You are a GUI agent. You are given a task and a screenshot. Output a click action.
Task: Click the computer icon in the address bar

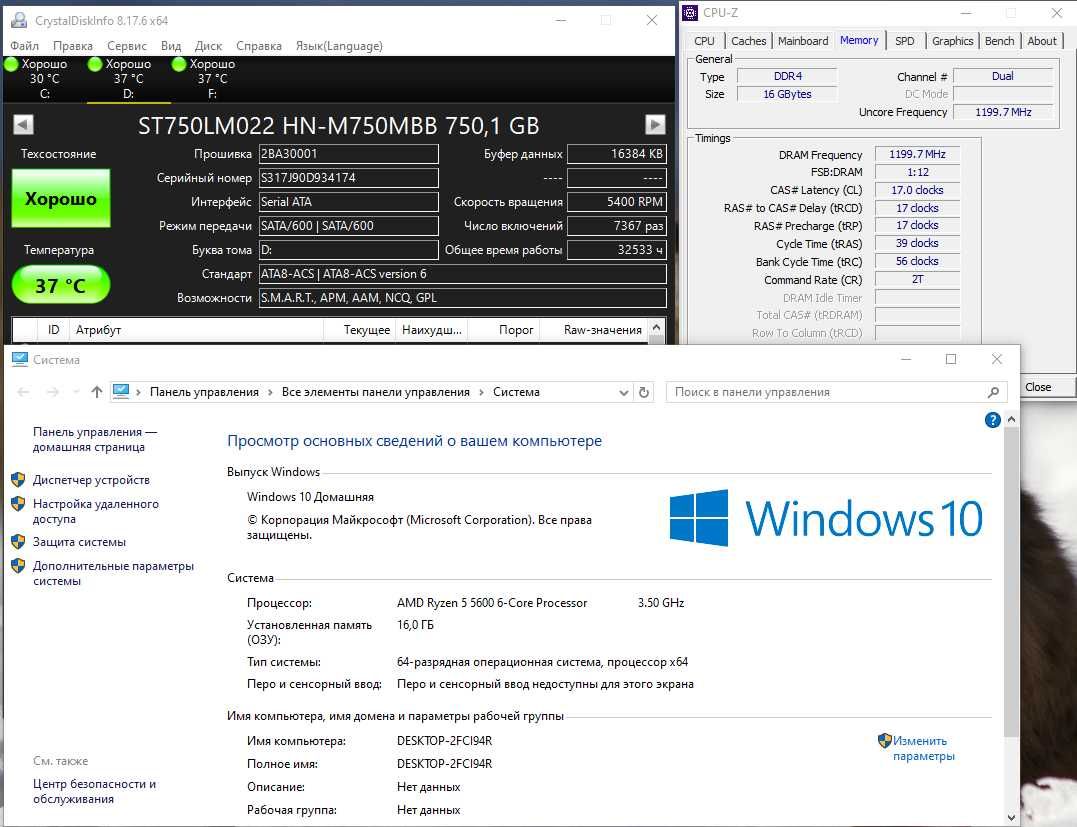pos(121,392)
